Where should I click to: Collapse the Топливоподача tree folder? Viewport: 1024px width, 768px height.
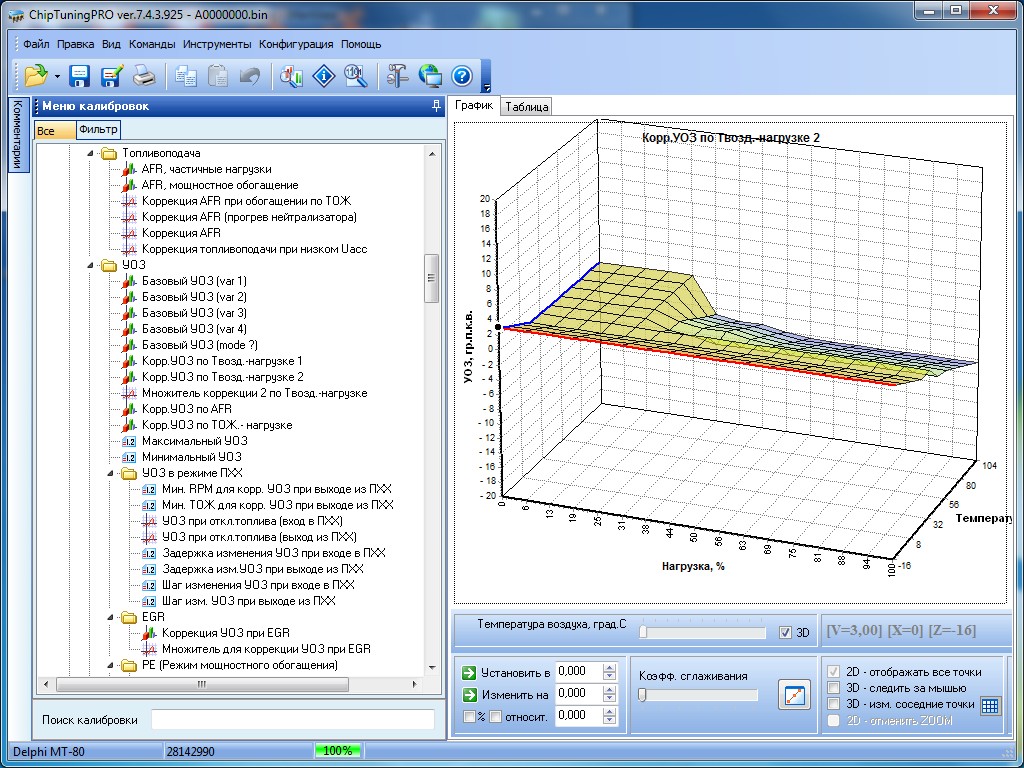[89, 153]
